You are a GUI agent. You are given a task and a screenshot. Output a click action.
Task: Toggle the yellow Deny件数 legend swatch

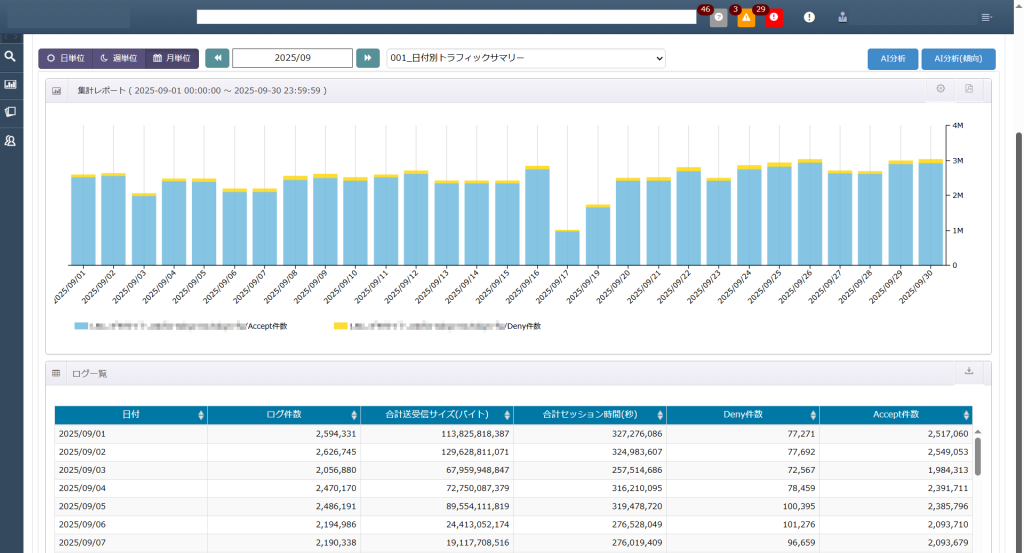pos(340,326)
